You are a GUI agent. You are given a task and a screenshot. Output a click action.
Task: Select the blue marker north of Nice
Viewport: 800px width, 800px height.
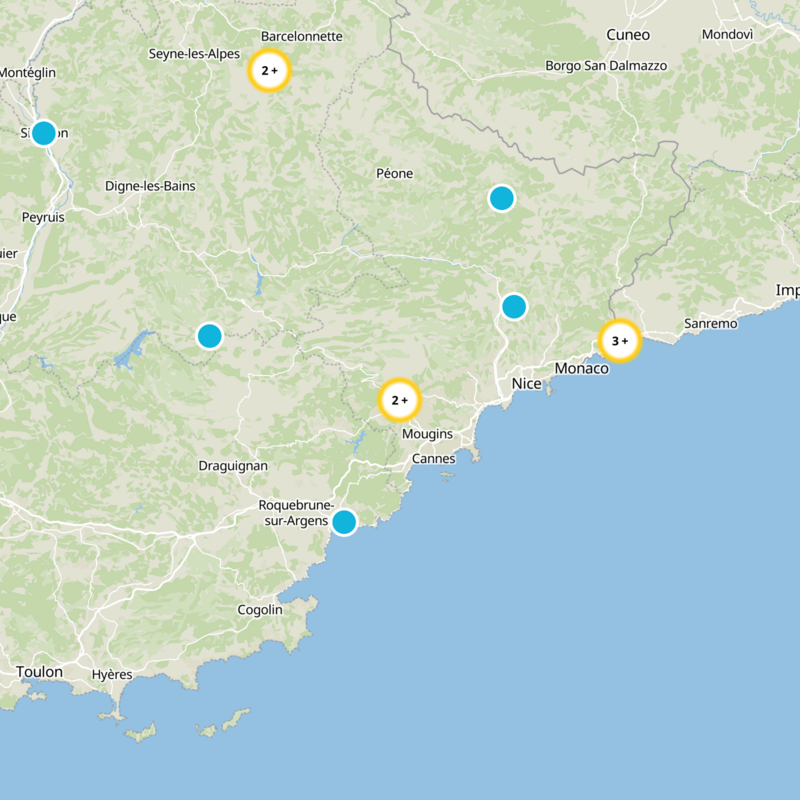[x=514, y=306]
